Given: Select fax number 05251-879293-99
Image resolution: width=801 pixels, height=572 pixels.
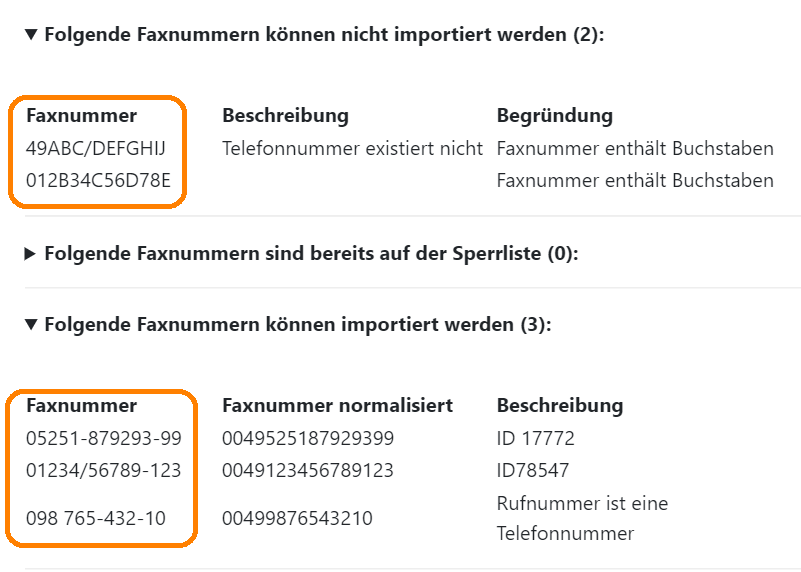Looking at the screenshot, I should tap(104, 438).
